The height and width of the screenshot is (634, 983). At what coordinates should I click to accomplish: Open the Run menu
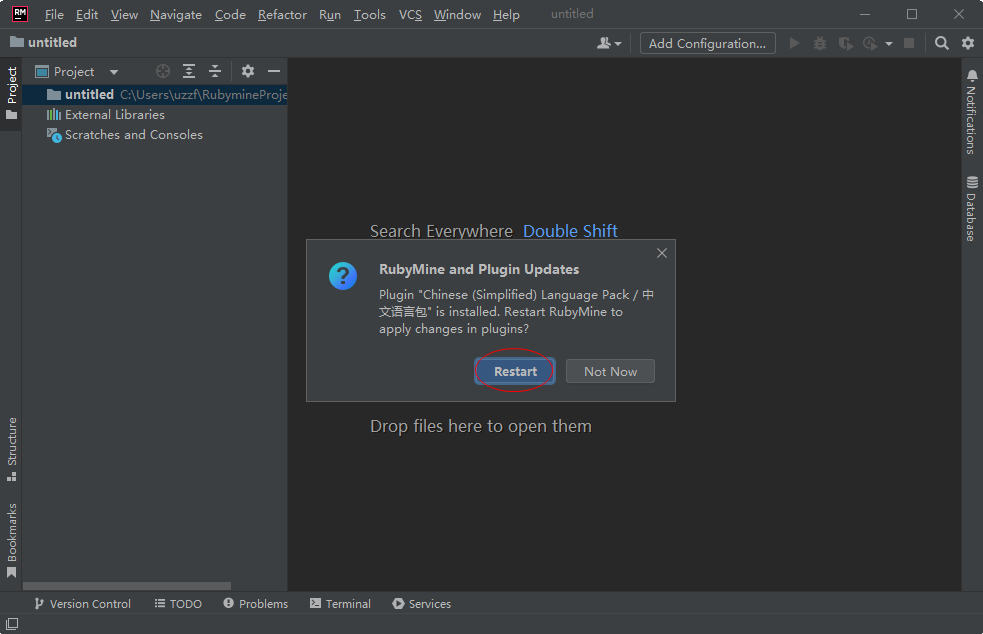click(330, 14)
